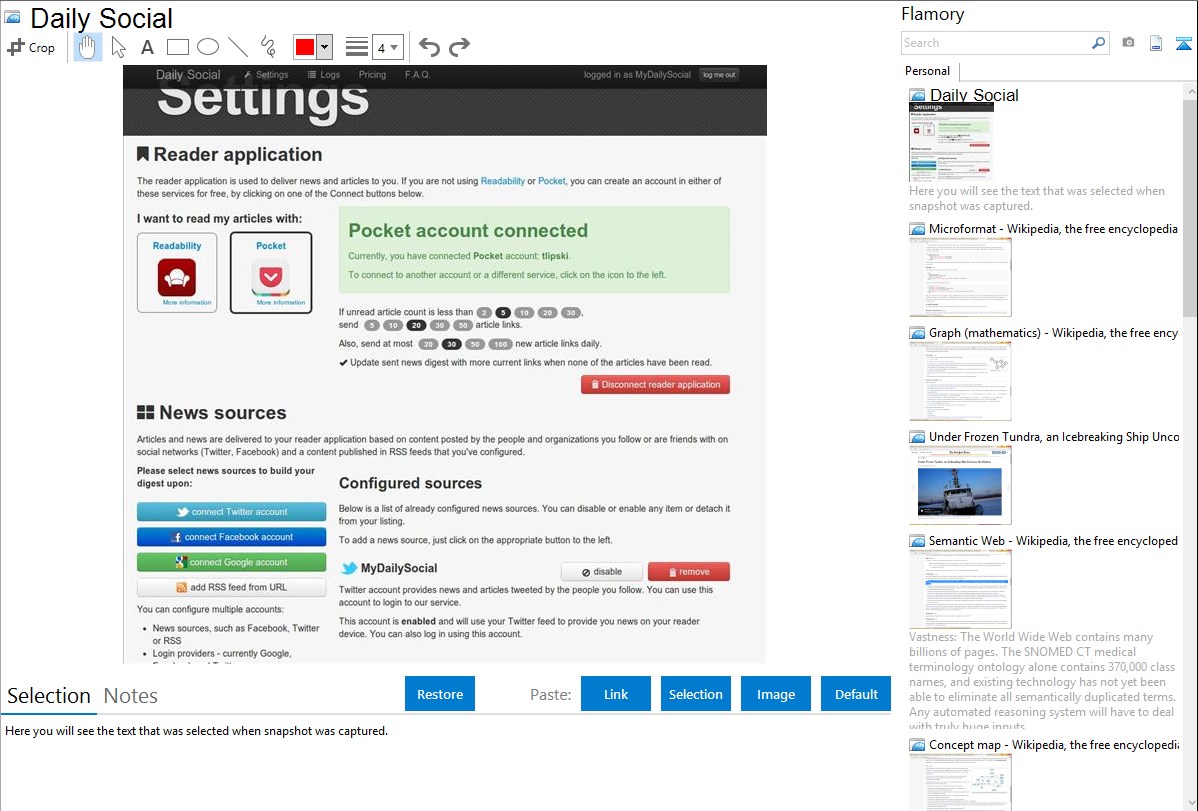Image resolution: width=1198 pixels, height=811 pixels.
Task: Undo the last edit
Action: coord(429,47)
